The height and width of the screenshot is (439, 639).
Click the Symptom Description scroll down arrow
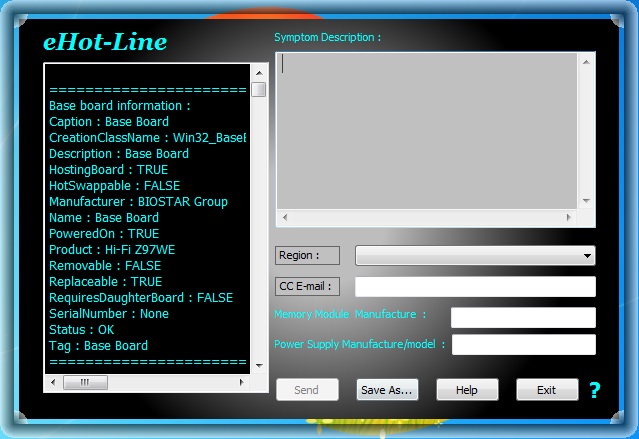point(587,201)
